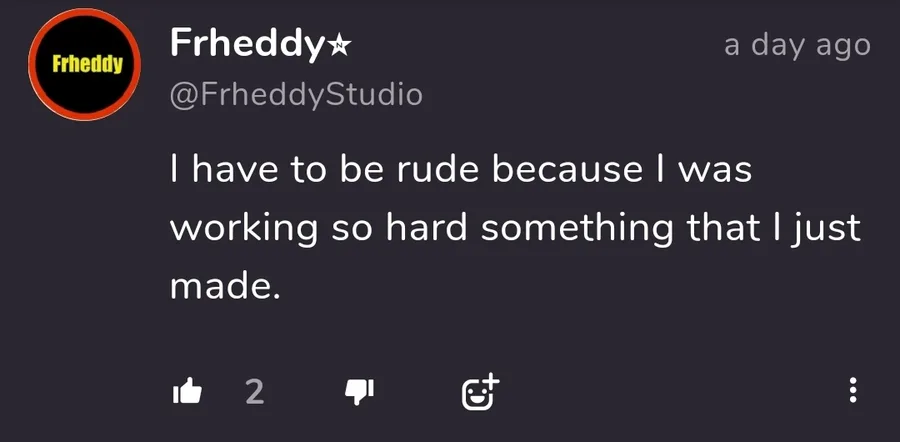Visit the @FrheddyStudio handle link

click(297, 95)
